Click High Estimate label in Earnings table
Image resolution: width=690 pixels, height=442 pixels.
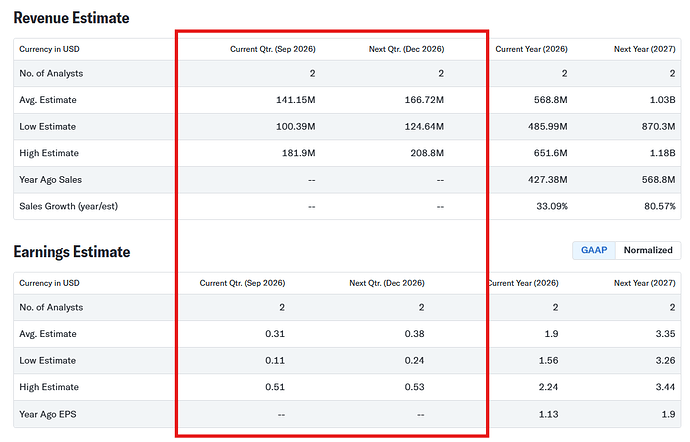49,387
